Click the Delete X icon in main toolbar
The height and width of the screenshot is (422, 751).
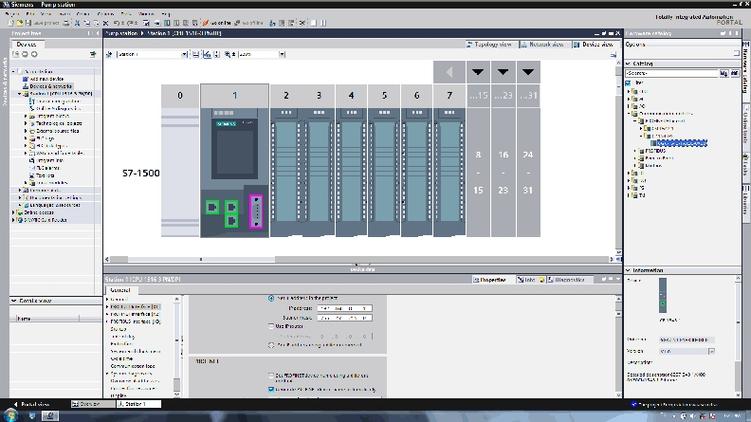(105, 23)
